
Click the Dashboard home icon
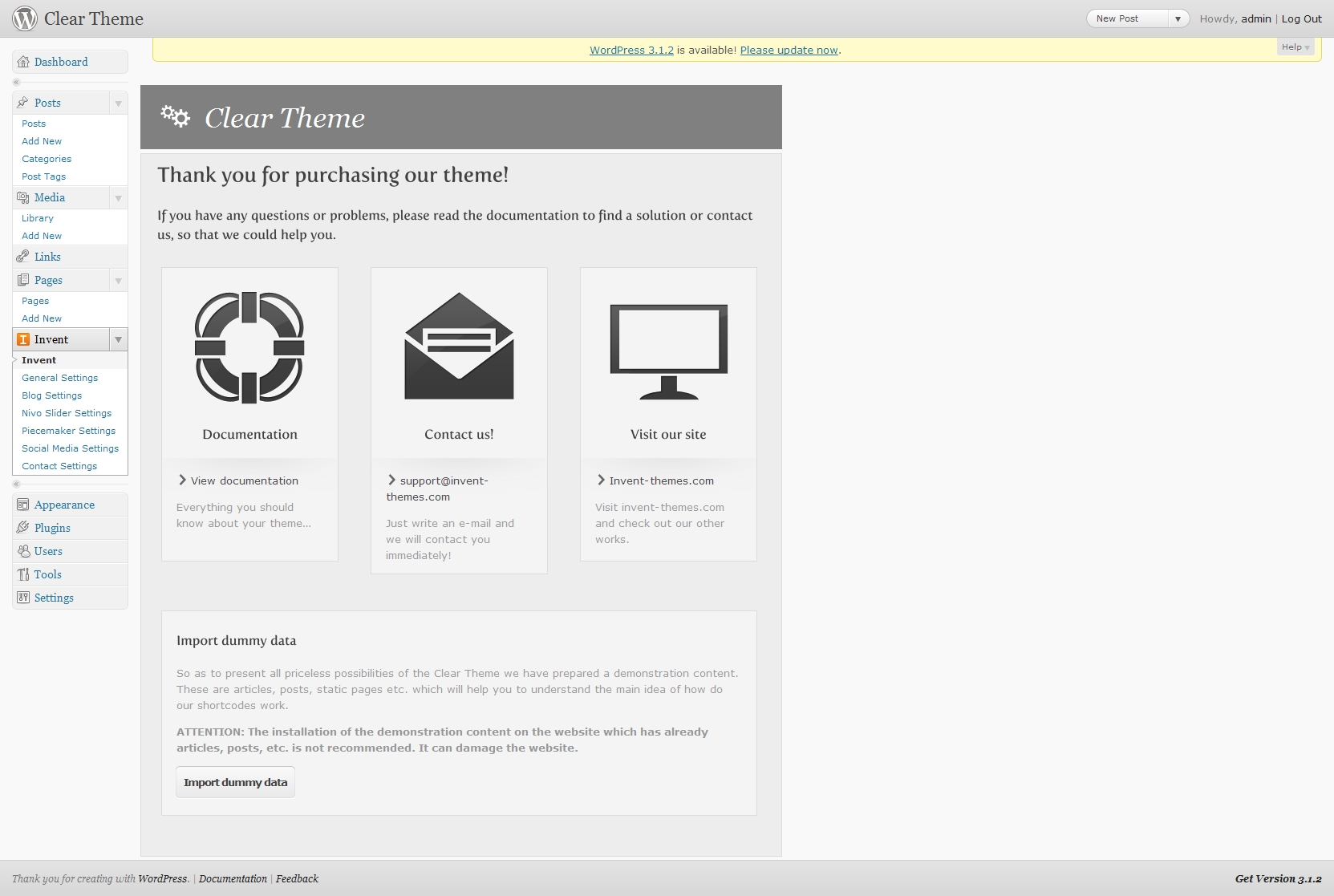23,62
